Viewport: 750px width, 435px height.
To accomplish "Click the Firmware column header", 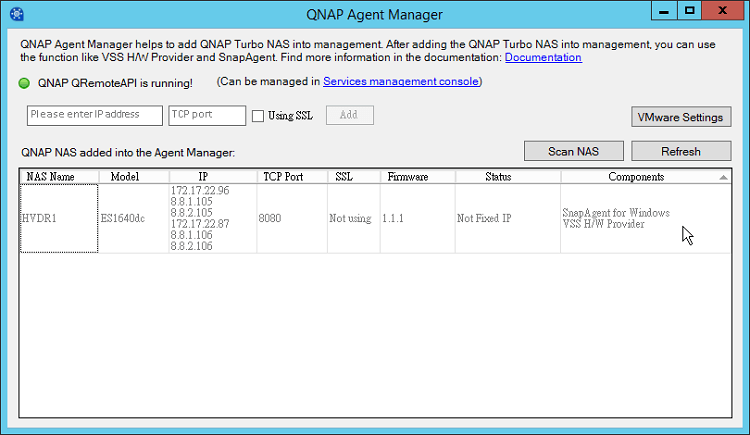I will [407, 177].
